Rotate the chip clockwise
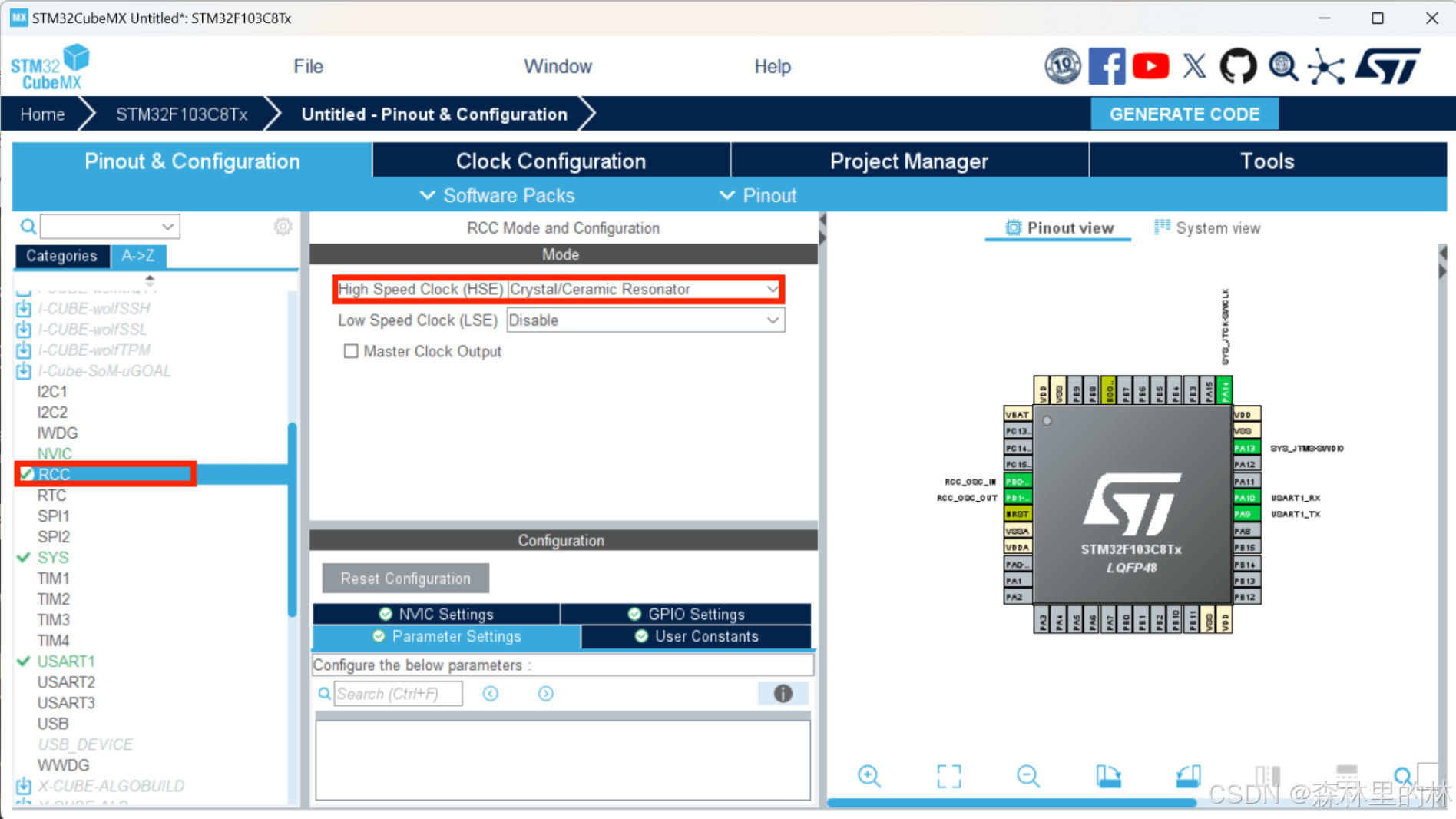This screenshot has width=1456, height=819. (x=1108, y=776)
